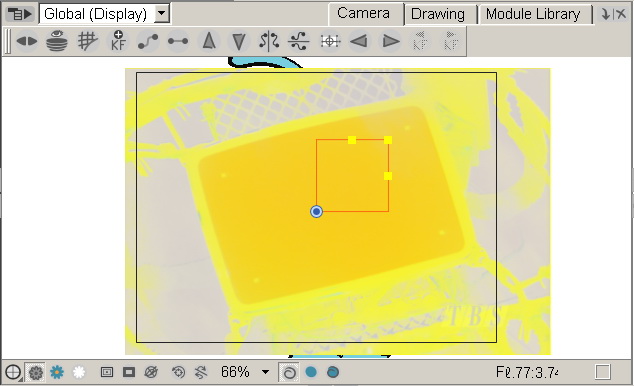This screenshot has height=386, width=634.
Task: Set constant segment straight-line keyframe icon
Action: (178, 41)
